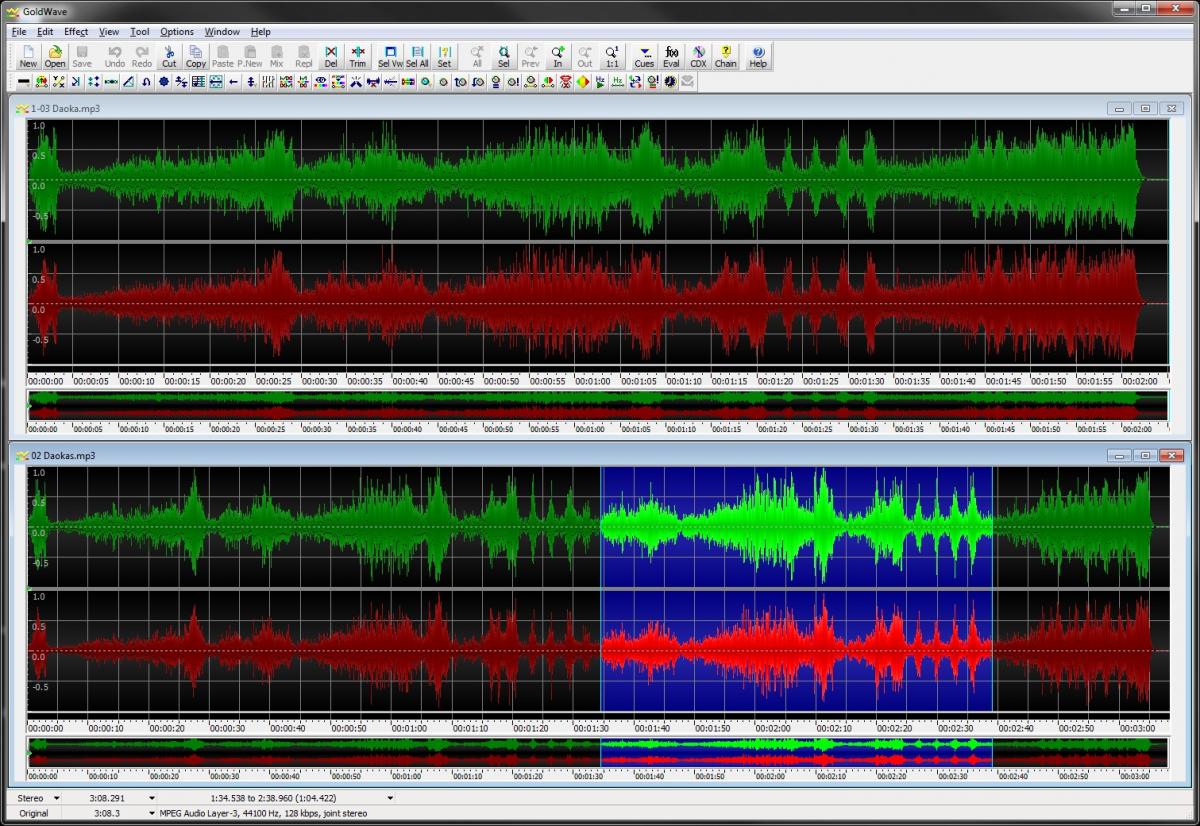Open the View menu
Screen dimensions: 1200x826
[109, 32]
